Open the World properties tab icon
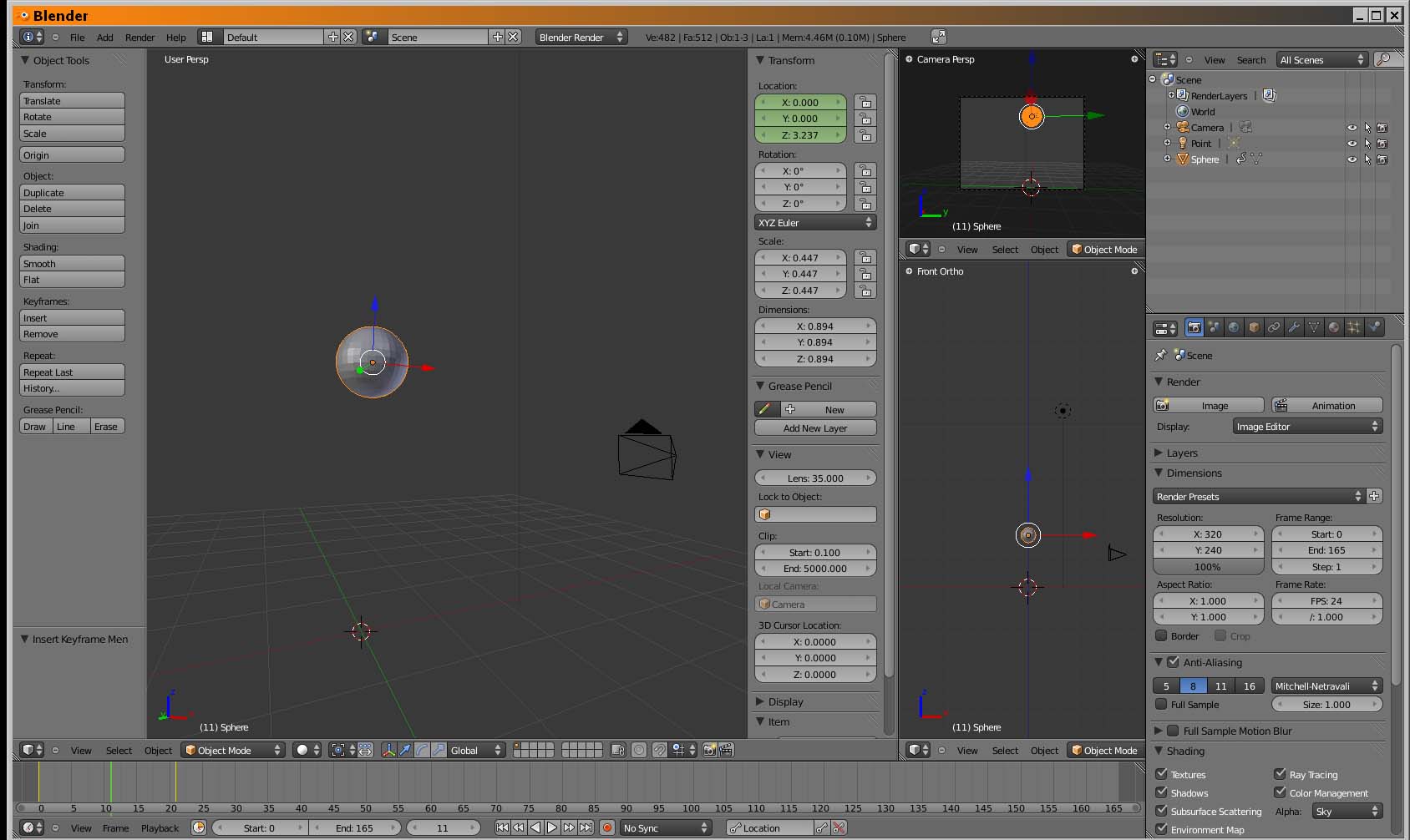1410x840 pixels. (x=1234, y=328)
